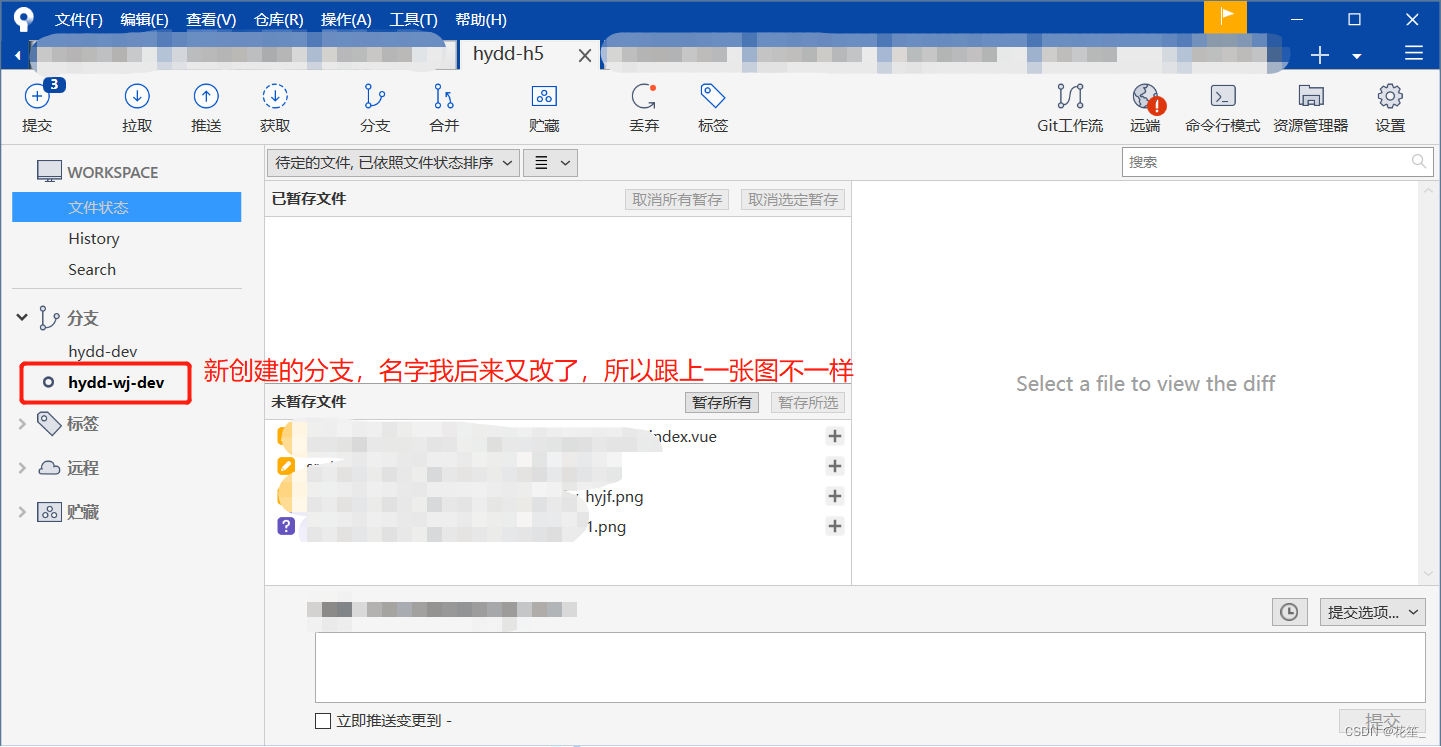
Task: Close the hydd-h5 tab
Action: pos(585,56)
